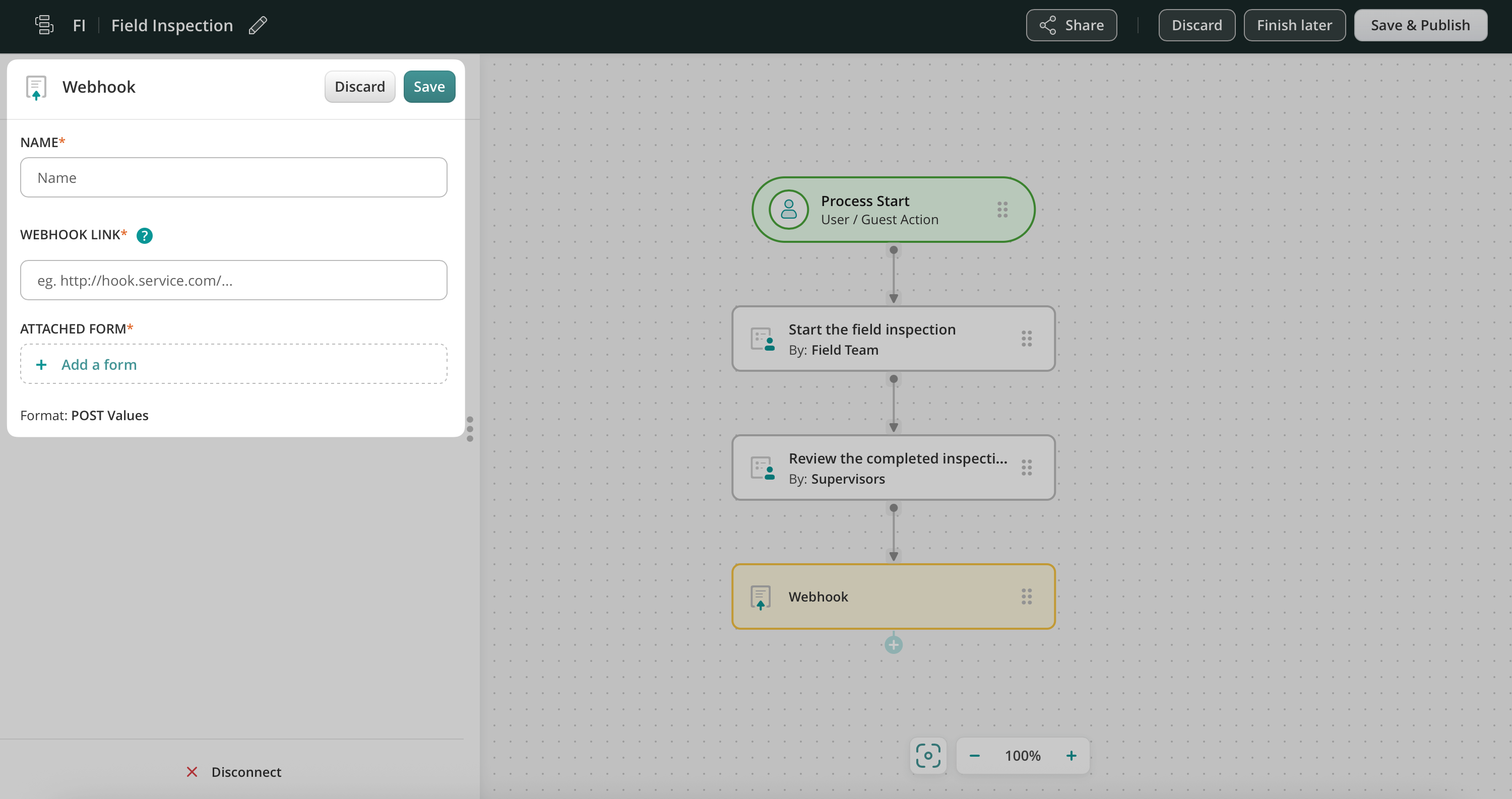1512x799 pixels.
Task: Click the workflow list icon in top-left header
Action: coord(44,25)
